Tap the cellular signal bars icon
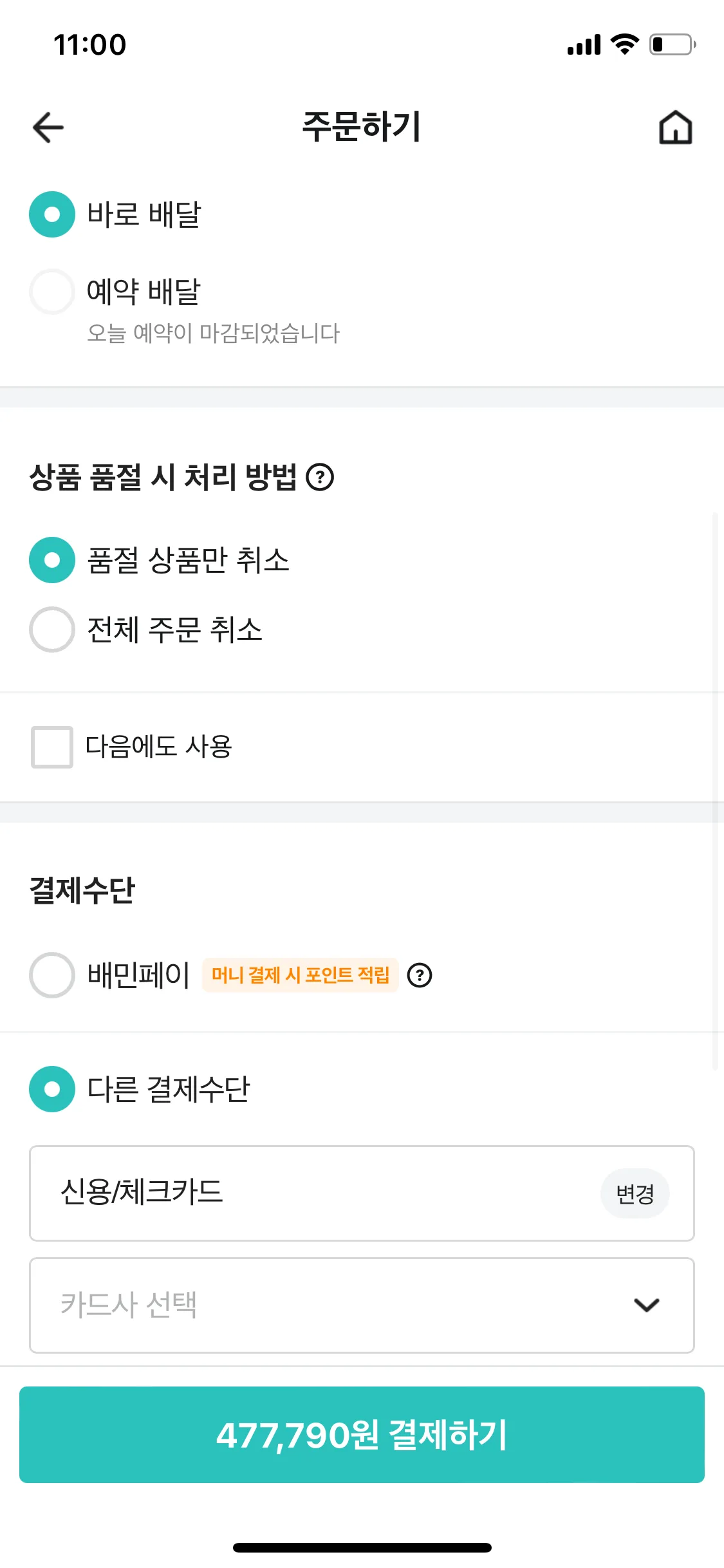724x1568 pixels. (x=584, y=45)
